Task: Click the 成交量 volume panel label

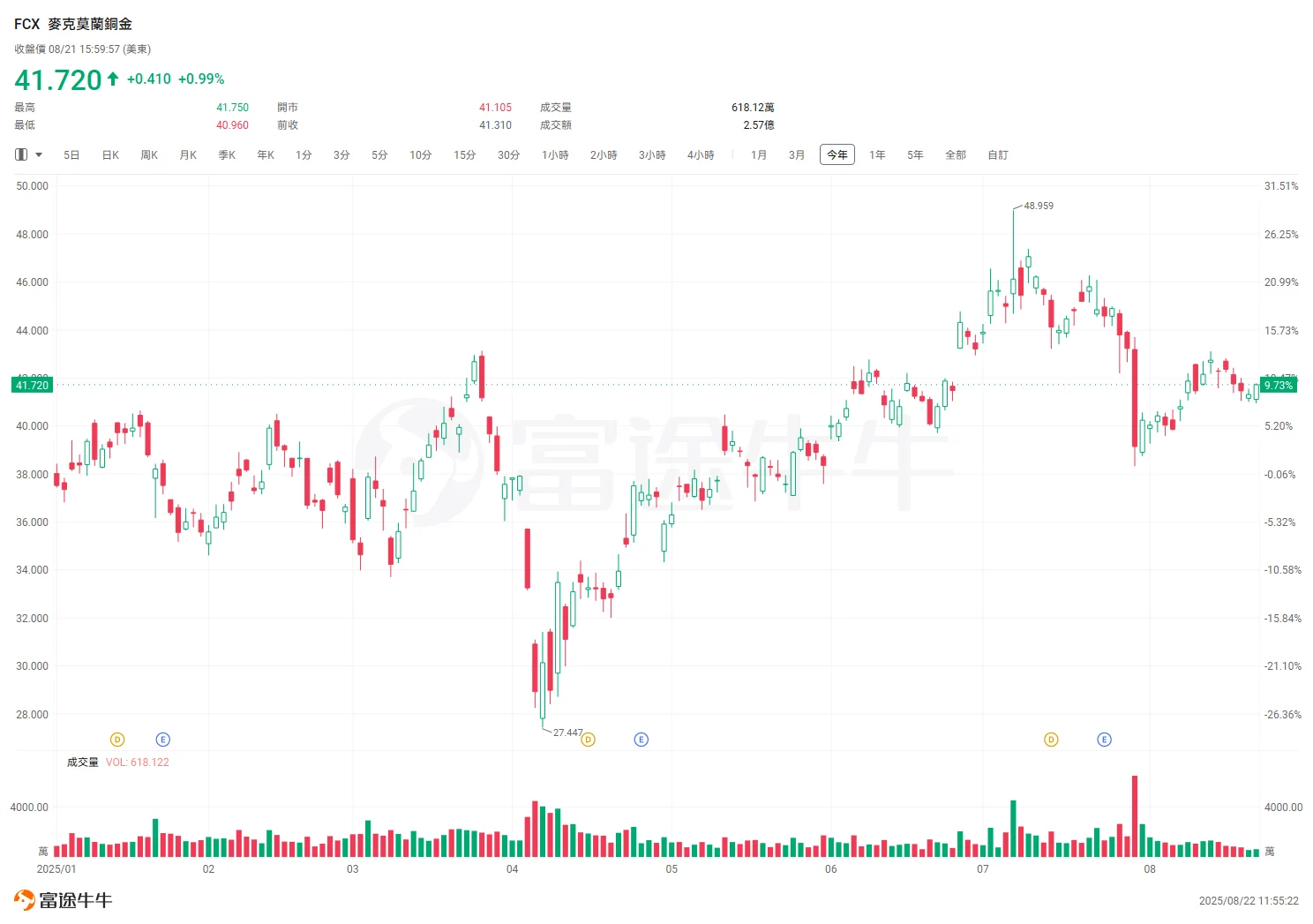Action: 83,762
